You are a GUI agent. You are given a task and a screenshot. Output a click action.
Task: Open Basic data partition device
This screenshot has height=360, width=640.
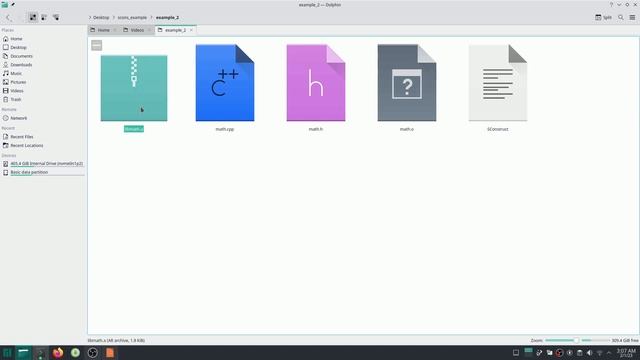pos(43,172)
